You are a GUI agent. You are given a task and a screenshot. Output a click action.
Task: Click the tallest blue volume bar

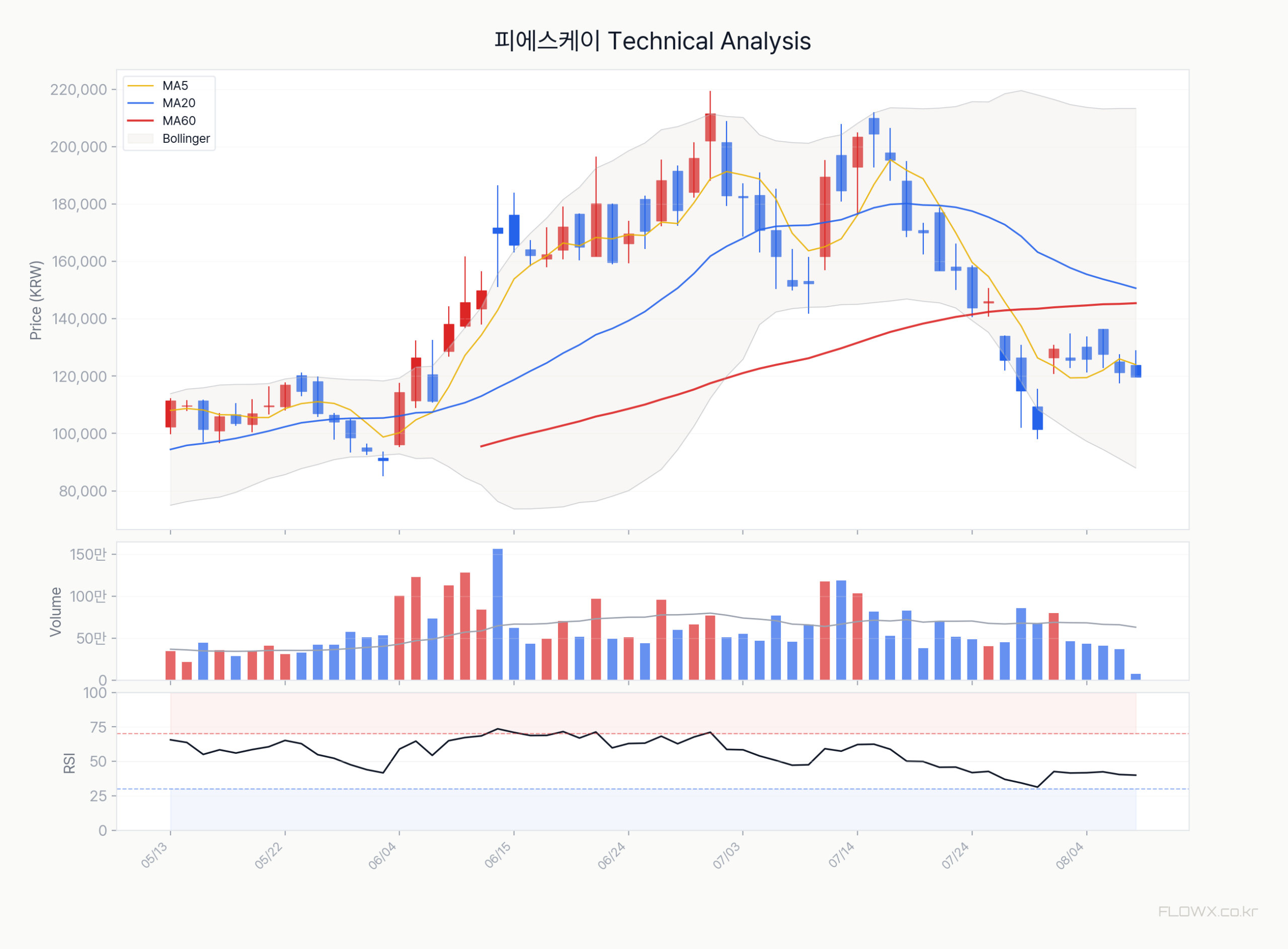point(498,615)
